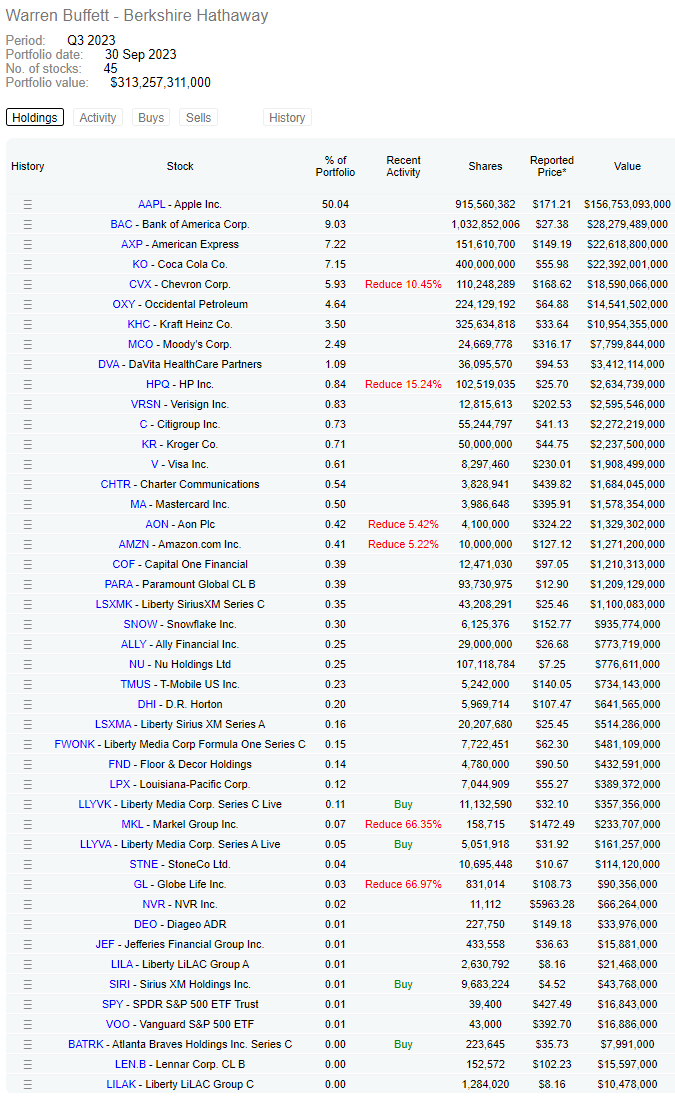Click the Buy activity in SIRI row
Viewport: 675px width, 1111px height.
(404, 985)
